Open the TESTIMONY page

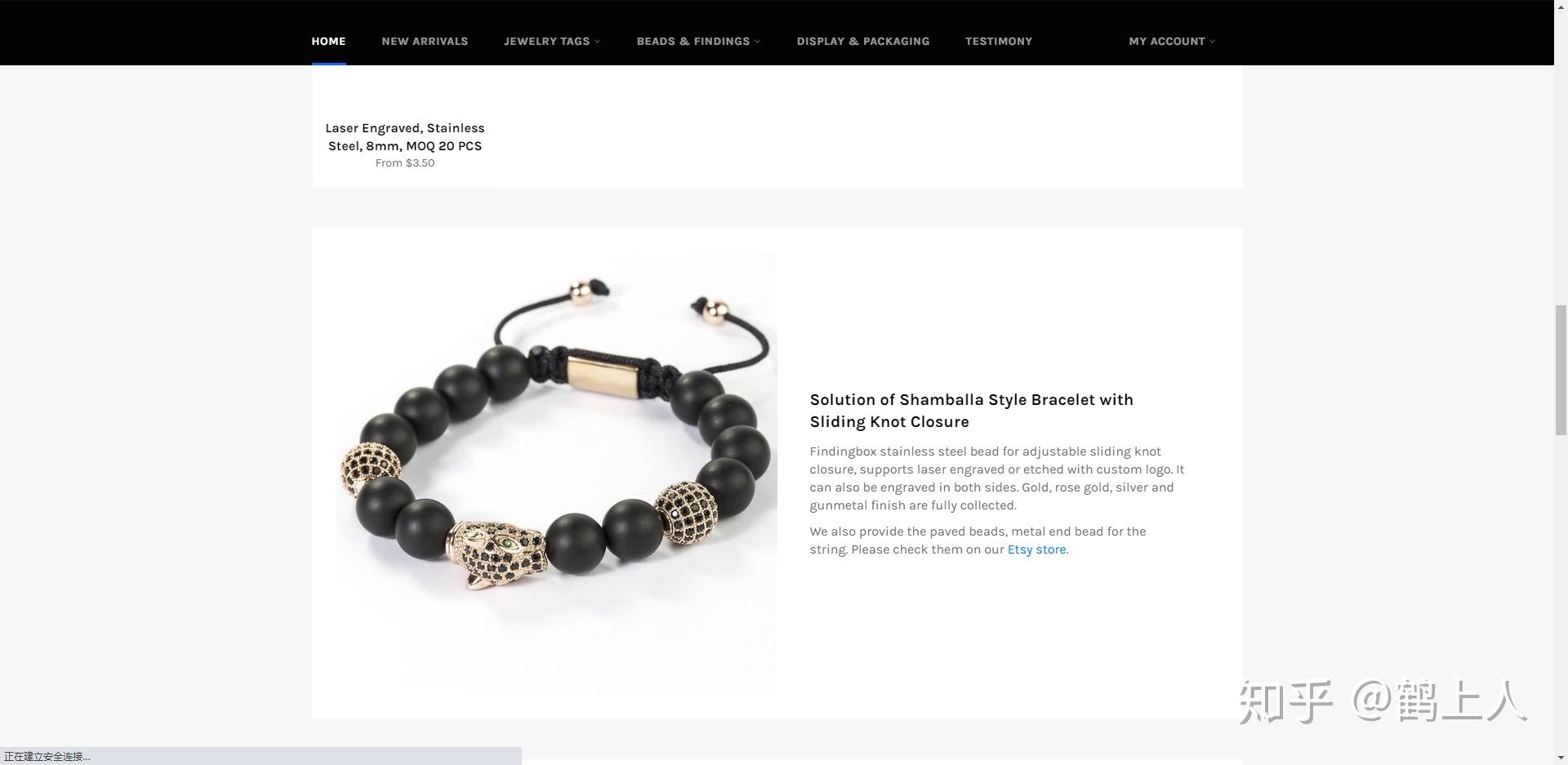click(999, 41)
